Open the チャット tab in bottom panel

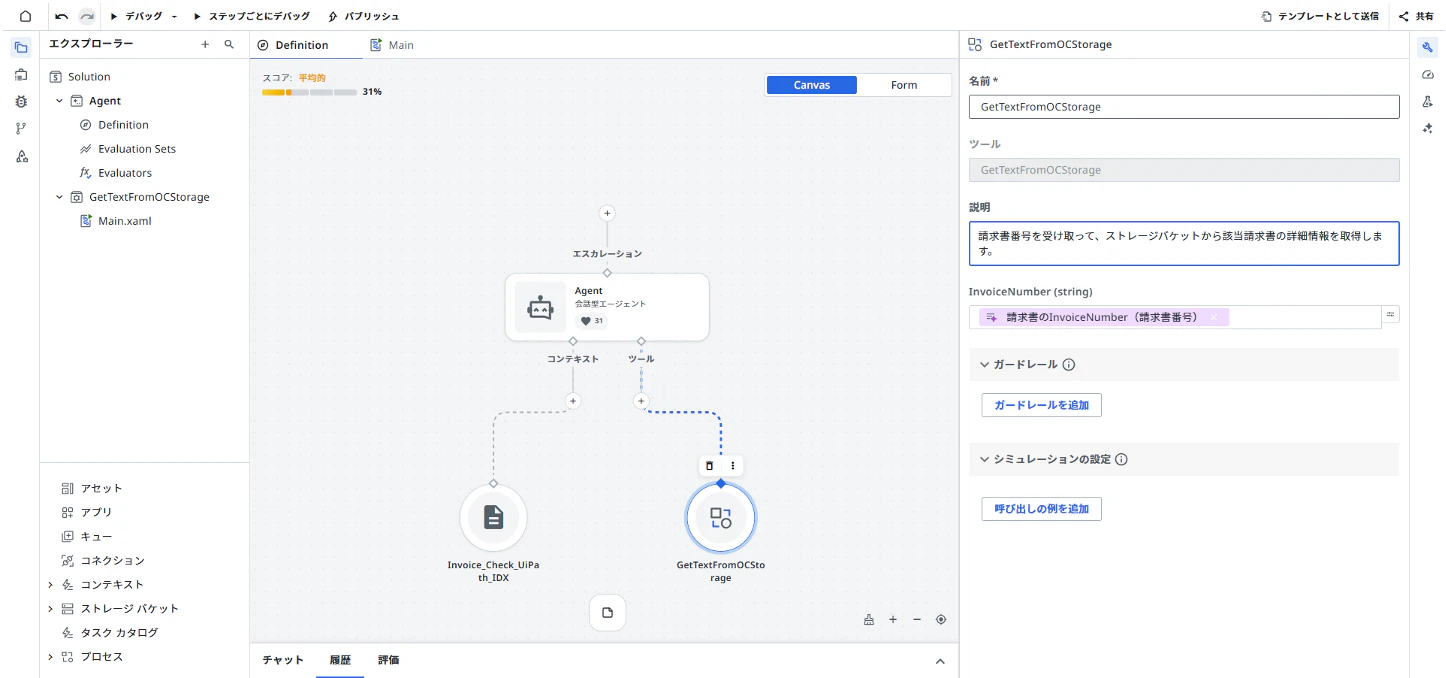(283, 660)
